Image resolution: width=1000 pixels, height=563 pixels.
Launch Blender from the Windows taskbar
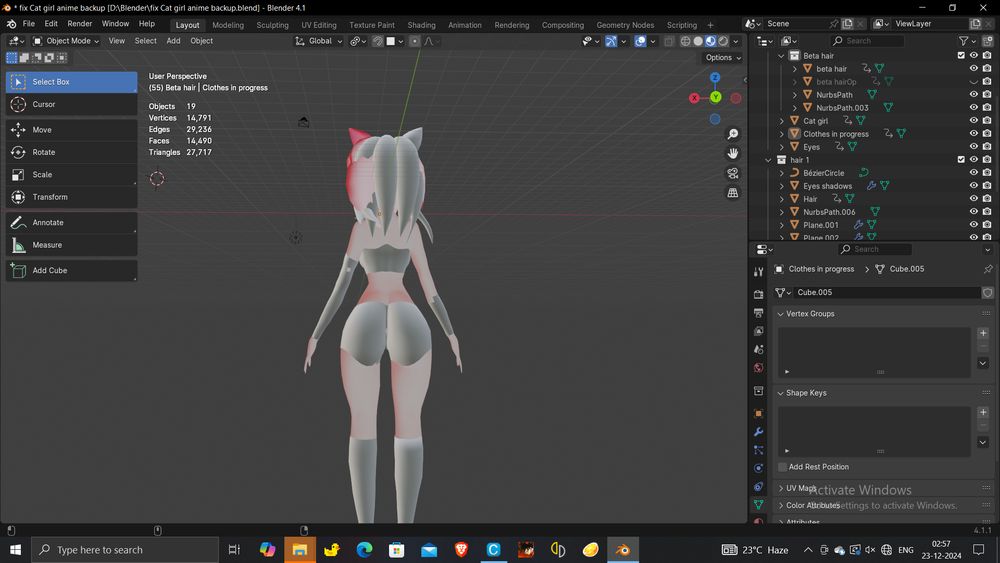[x=623, y=550]
